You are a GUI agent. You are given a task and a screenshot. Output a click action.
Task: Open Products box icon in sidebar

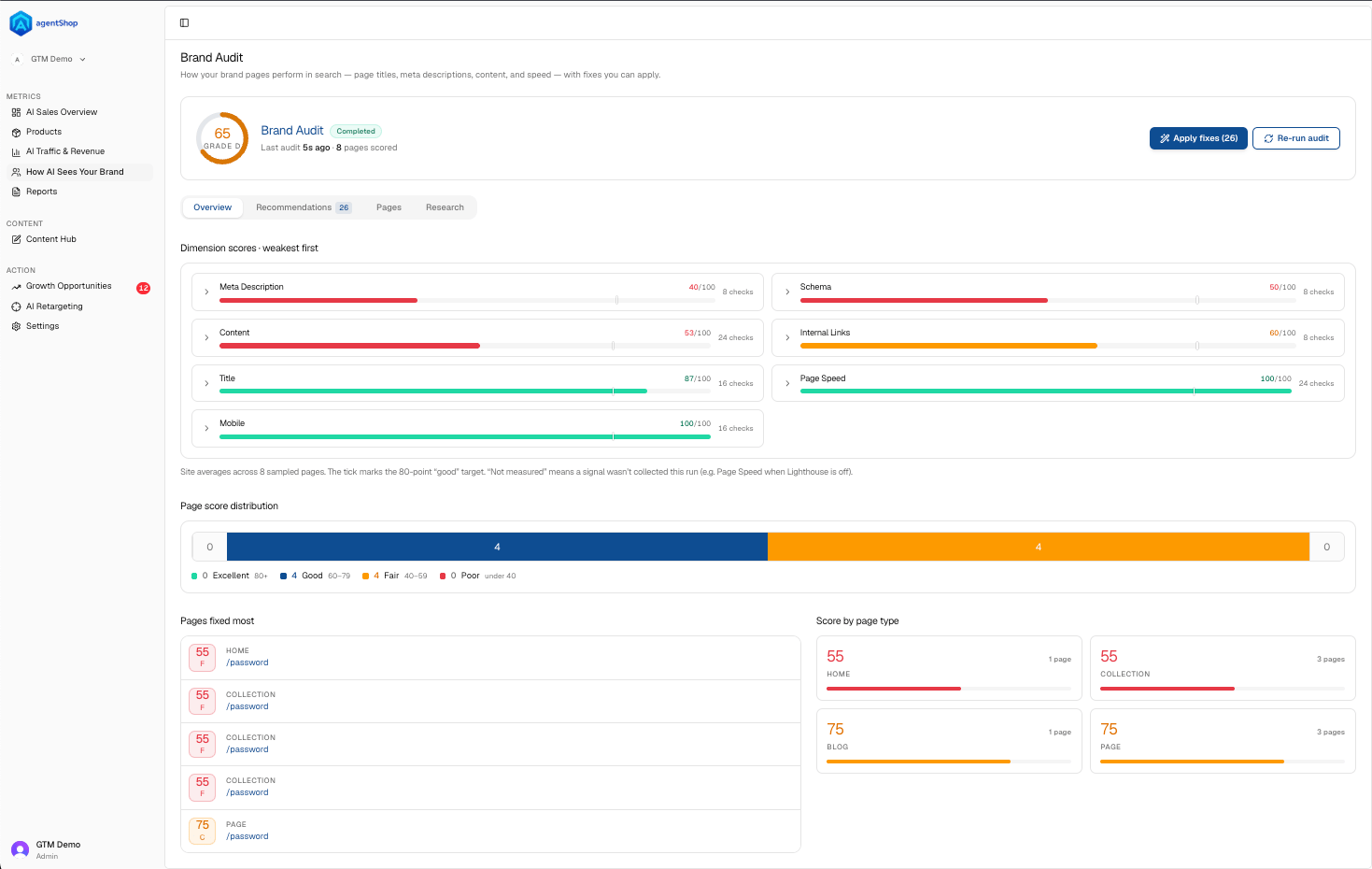point(16,132)
